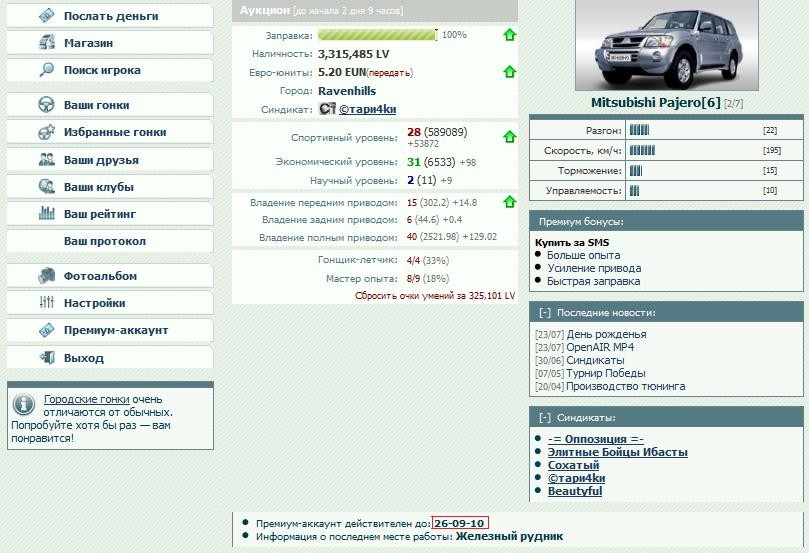
Task: Click the Ravenhills city name
Action: (347, 91)
